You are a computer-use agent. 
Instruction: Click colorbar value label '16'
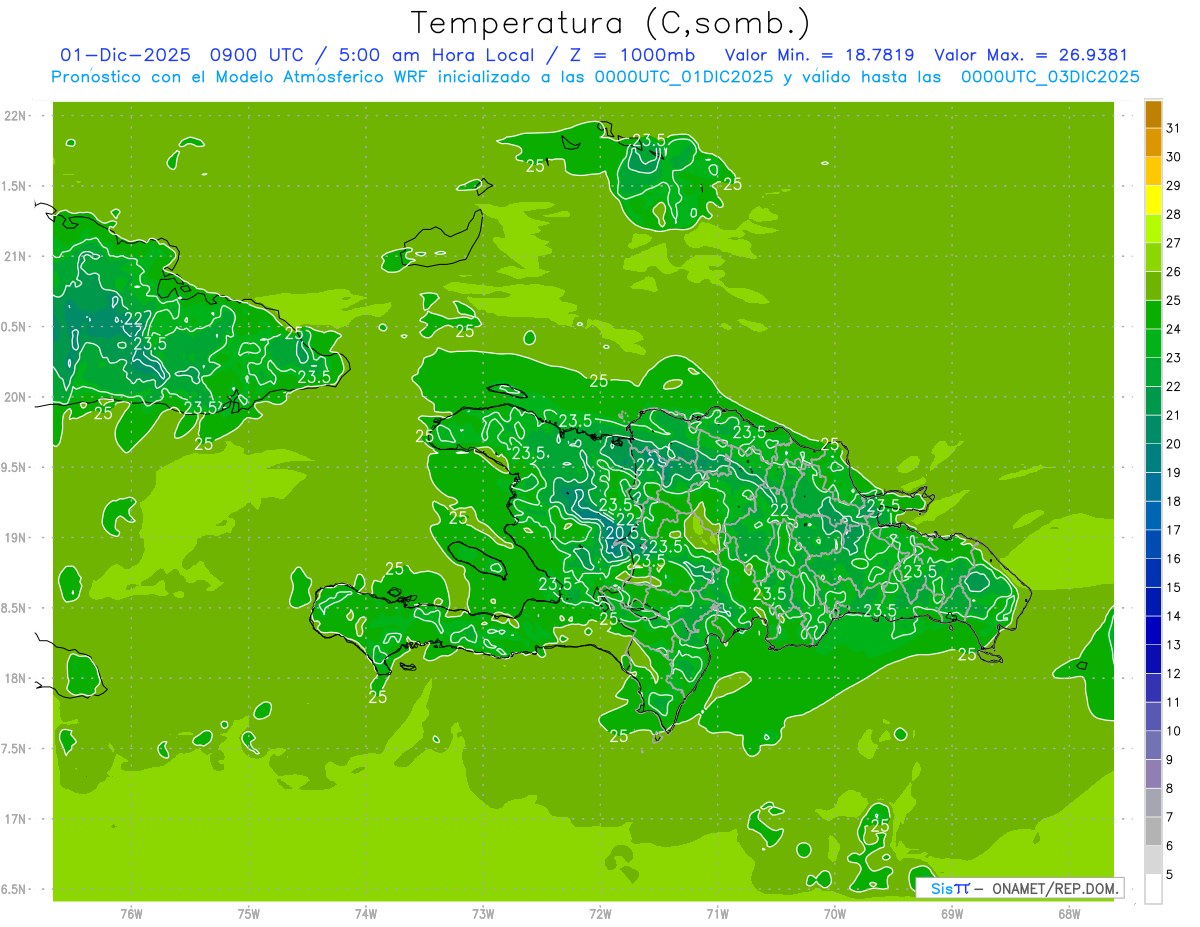tap(1174, 559)
